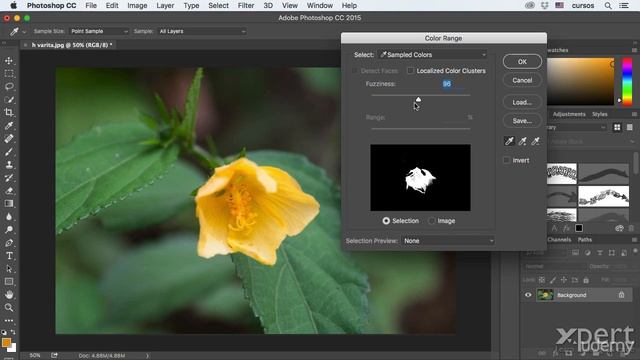The width and height of the screenshot is (640, 360).
Task: Open the Selection Preview dropdown
Action: [448, 241]
